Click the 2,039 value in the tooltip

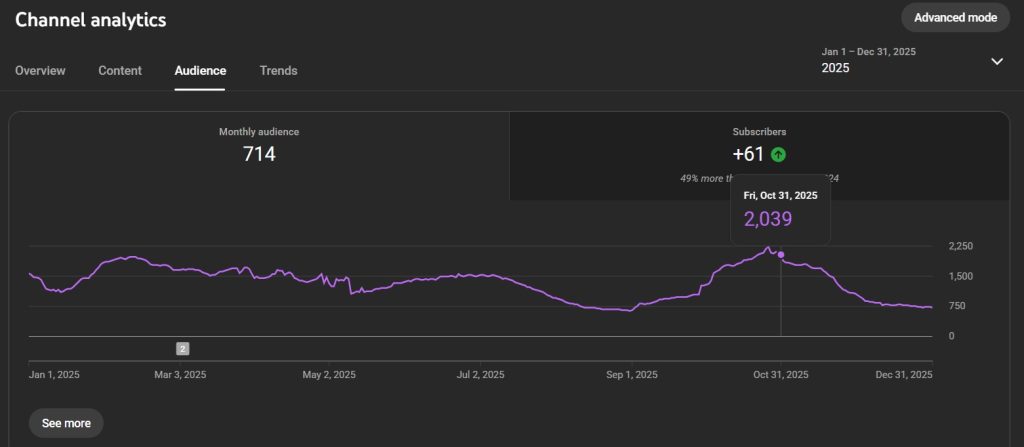click(767, 220)
